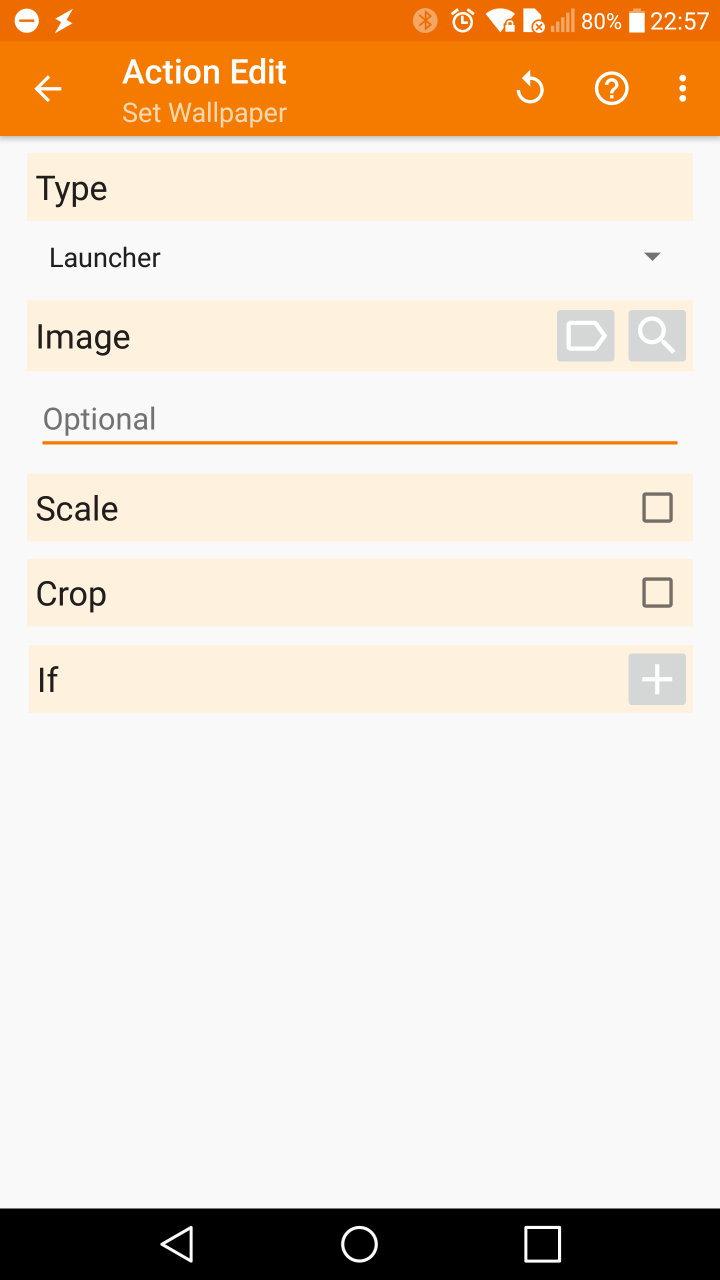Tap the Type section header
The image size is (720, 1280).
72,188
